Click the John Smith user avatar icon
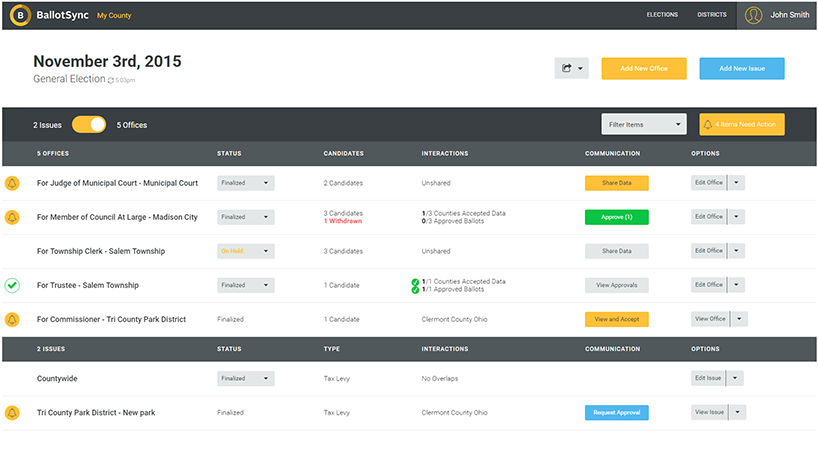Image resolution: width=818 pixels, height=460 pixels. pos(754,15)
